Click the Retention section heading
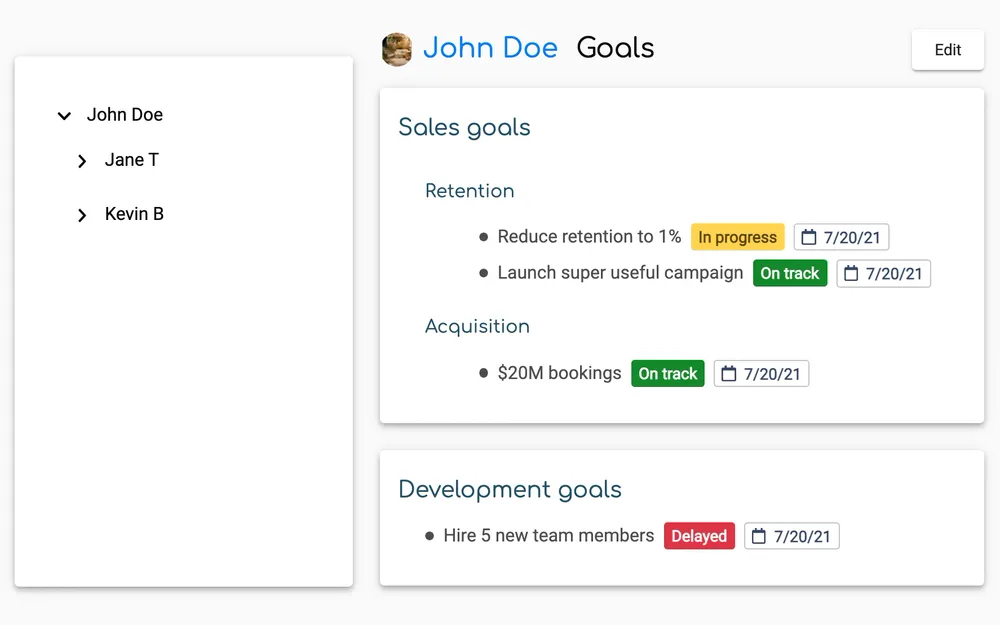The height and width of the screenshot is (625, 1000). point(469,191)
